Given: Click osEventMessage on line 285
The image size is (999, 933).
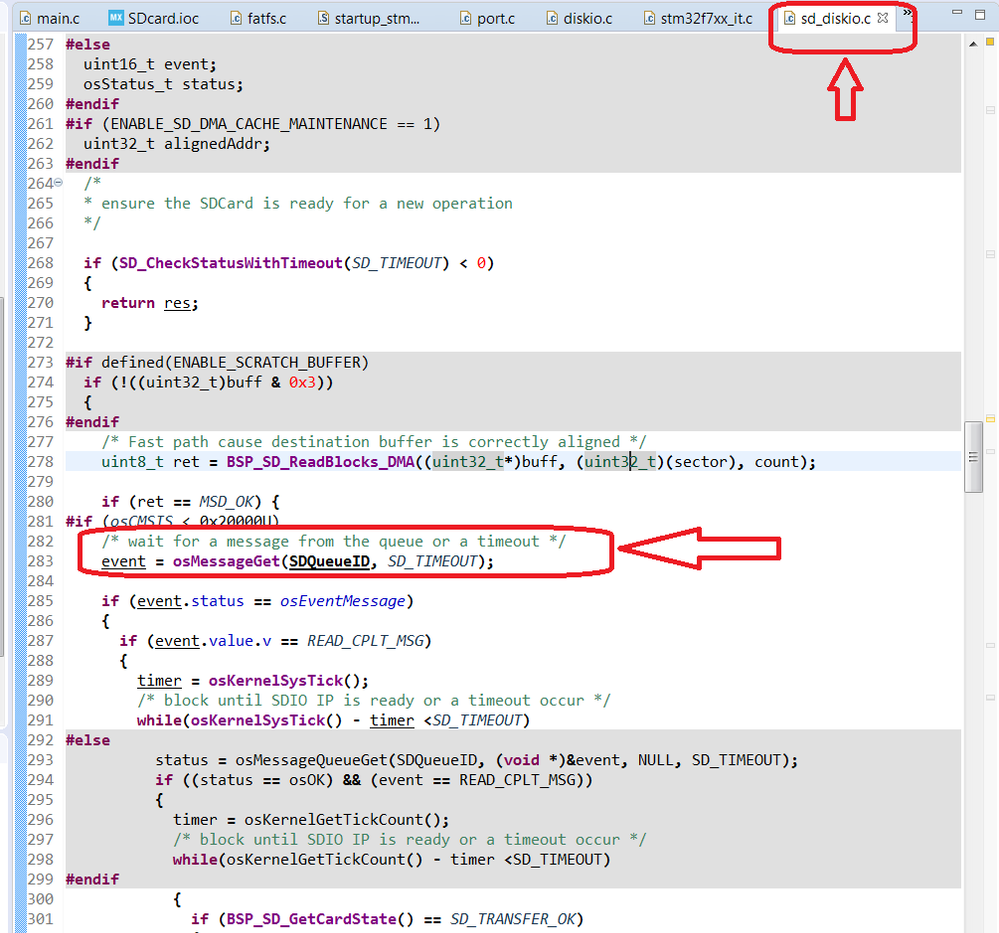Looking at the screenshot, I should [343, 600].
